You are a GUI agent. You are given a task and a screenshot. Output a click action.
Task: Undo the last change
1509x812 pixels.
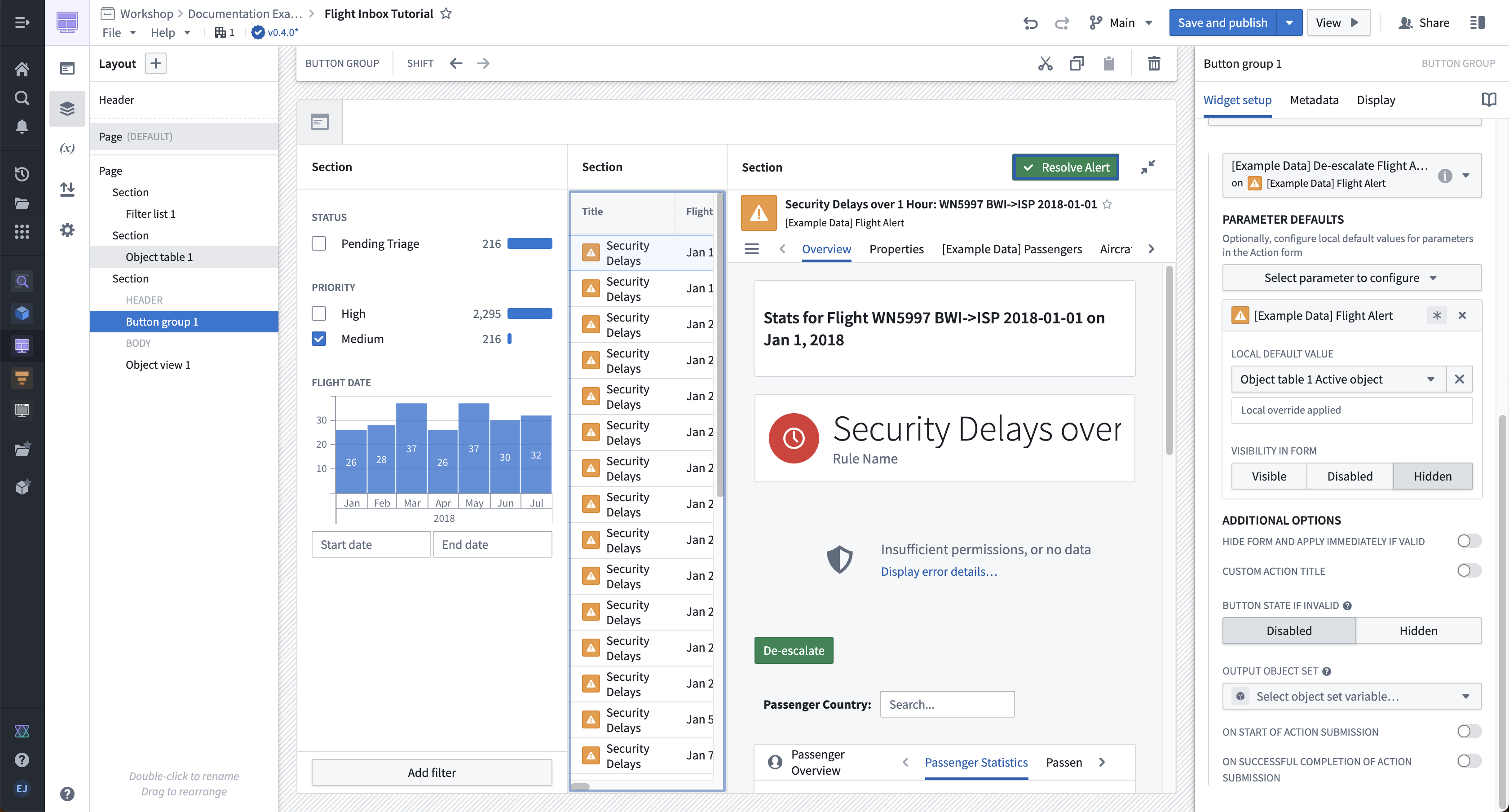click(1030, 23)
